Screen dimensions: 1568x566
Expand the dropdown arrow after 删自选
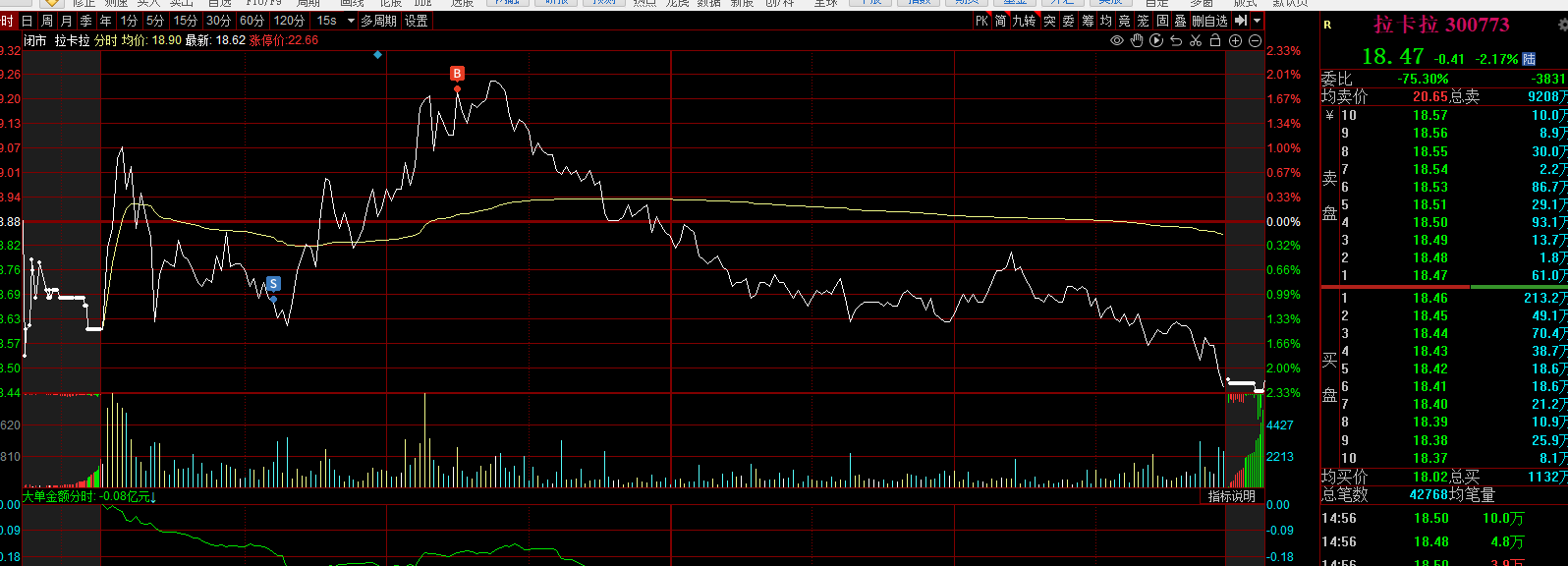(x=1258, y=21)
